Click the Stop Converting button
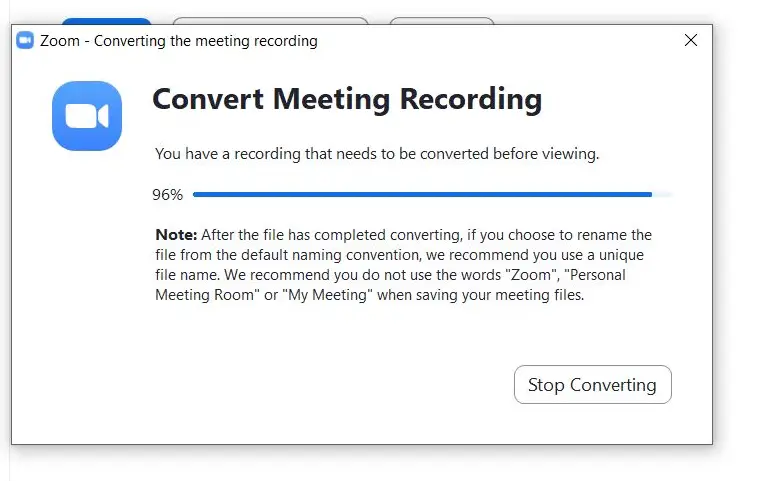 click(x=593, y=385)
